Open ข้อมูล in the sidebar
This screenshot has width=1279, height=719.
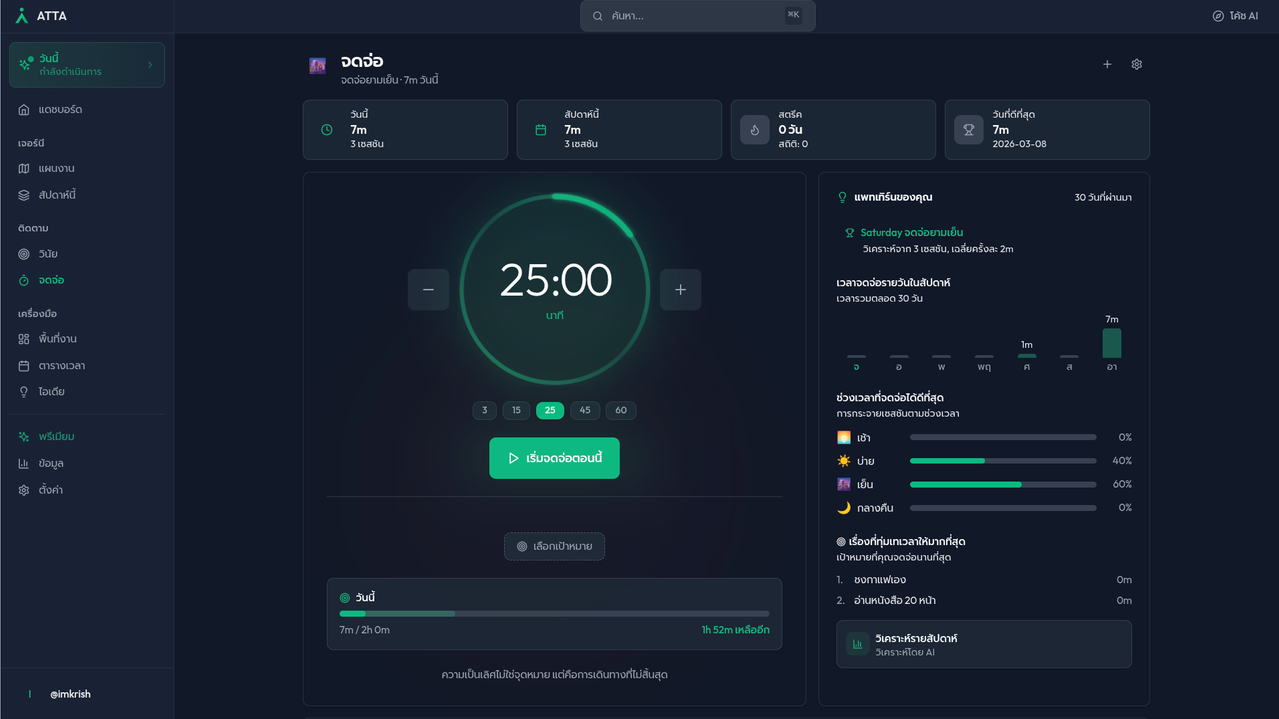[87, 464]
